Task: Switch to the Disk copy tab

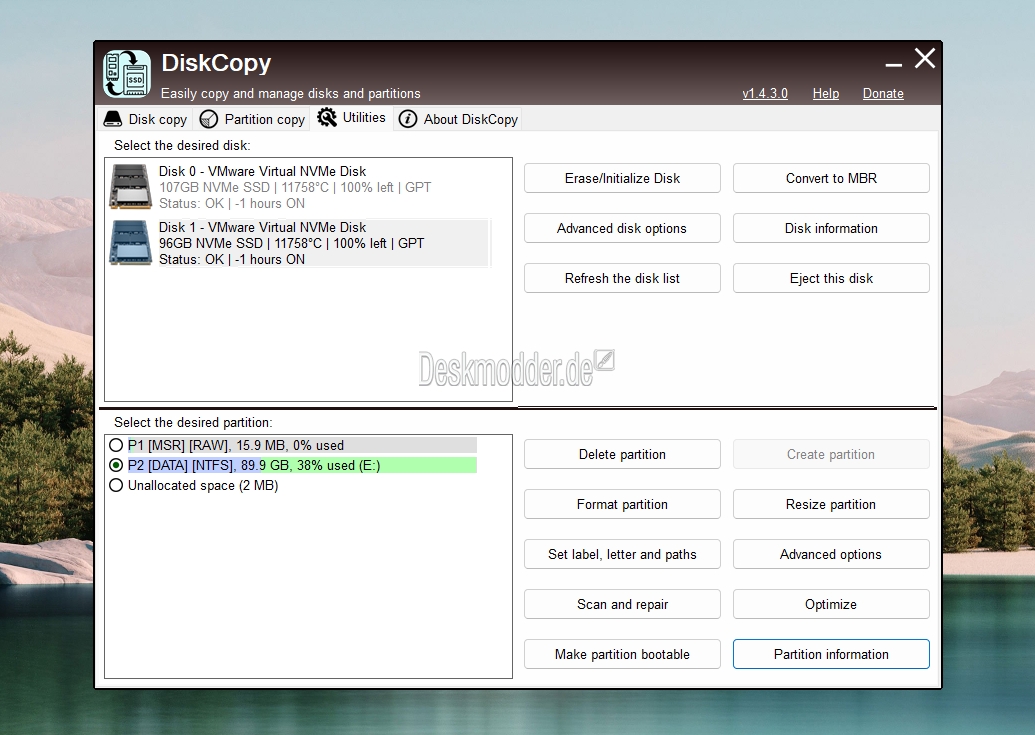Action: coord(146,119)
